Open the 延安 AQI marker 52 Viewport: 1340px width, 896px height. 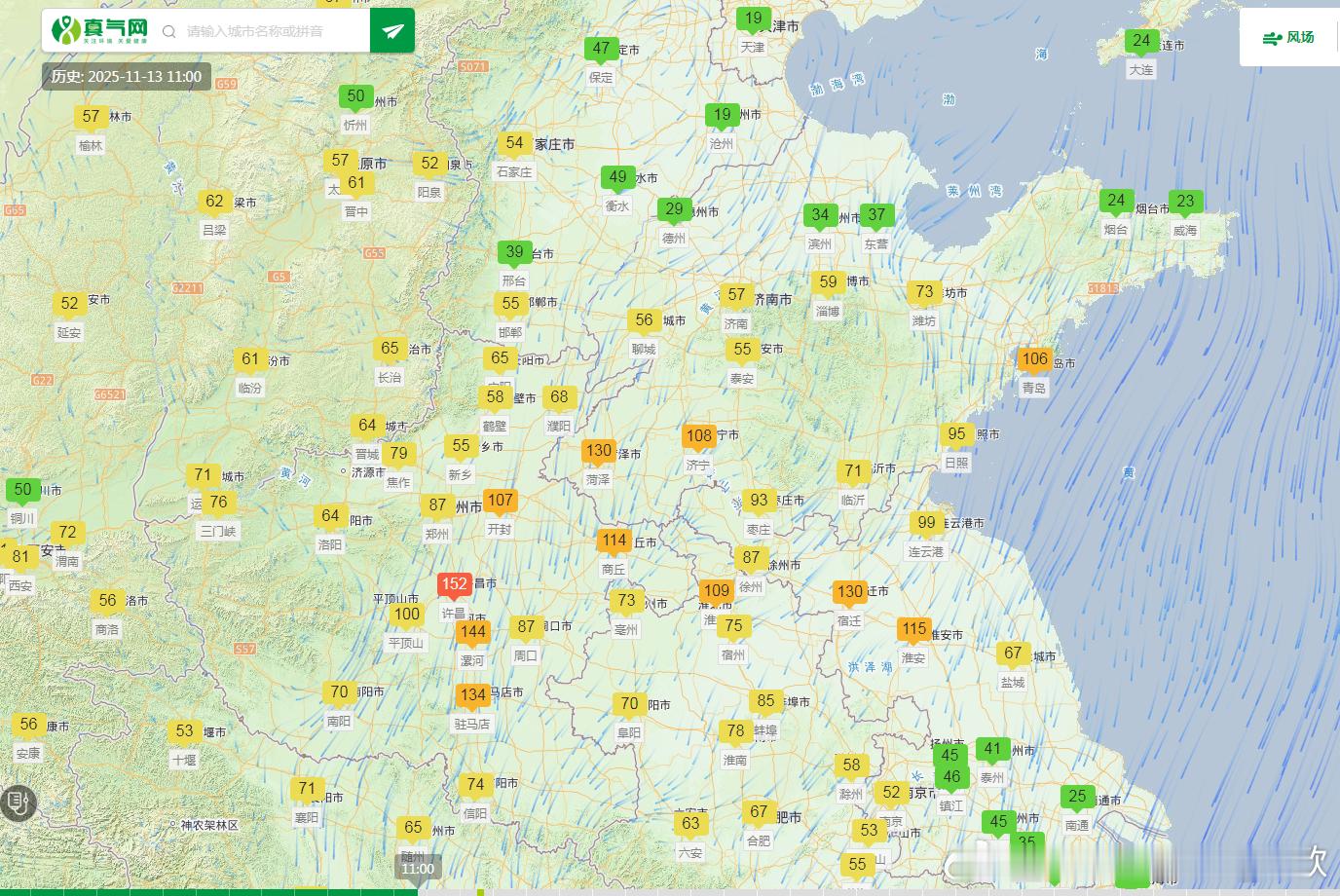(70, 303)
